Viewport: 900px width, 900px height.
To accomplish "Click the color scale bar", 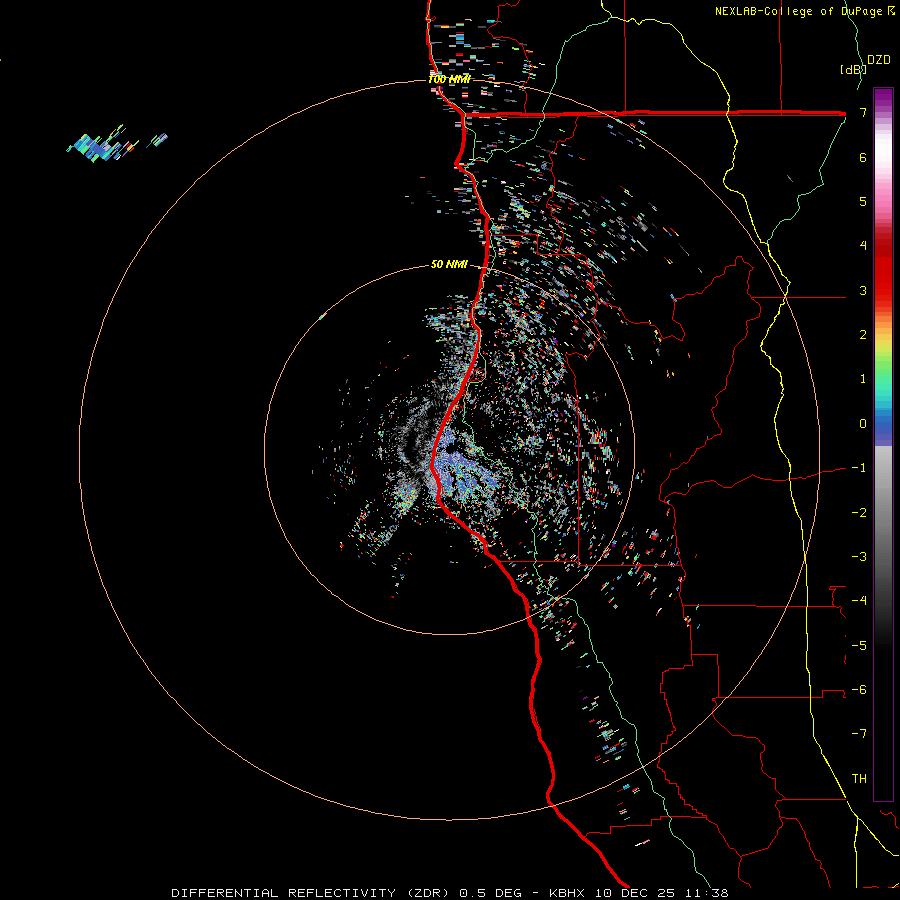I will coord(883,444).
